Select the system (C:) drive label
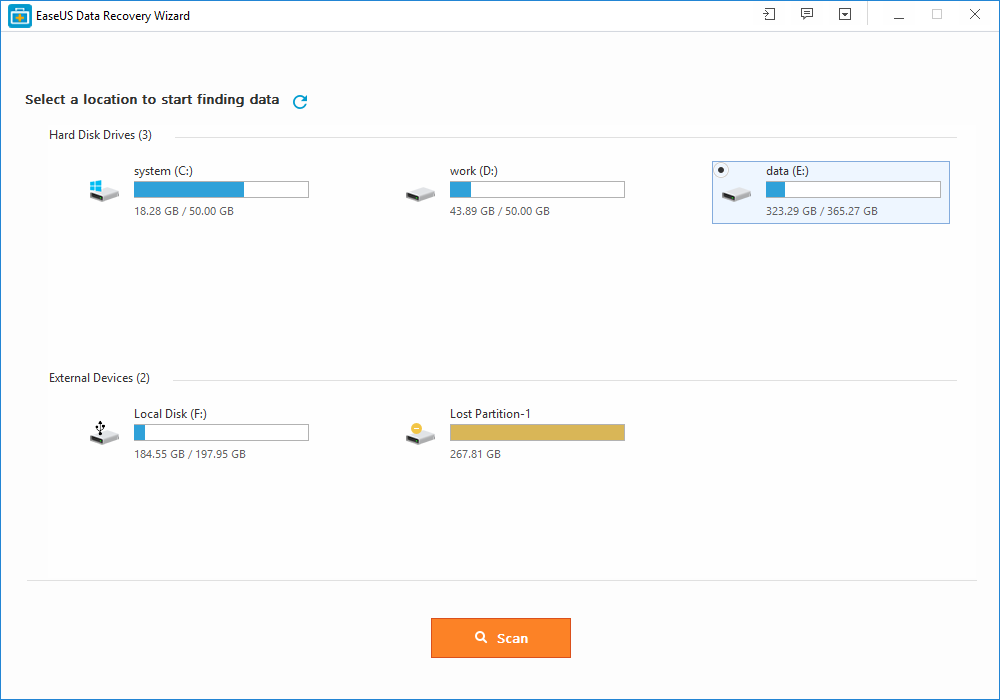Viewport: 1000px width, 700px height. (163, 171)
